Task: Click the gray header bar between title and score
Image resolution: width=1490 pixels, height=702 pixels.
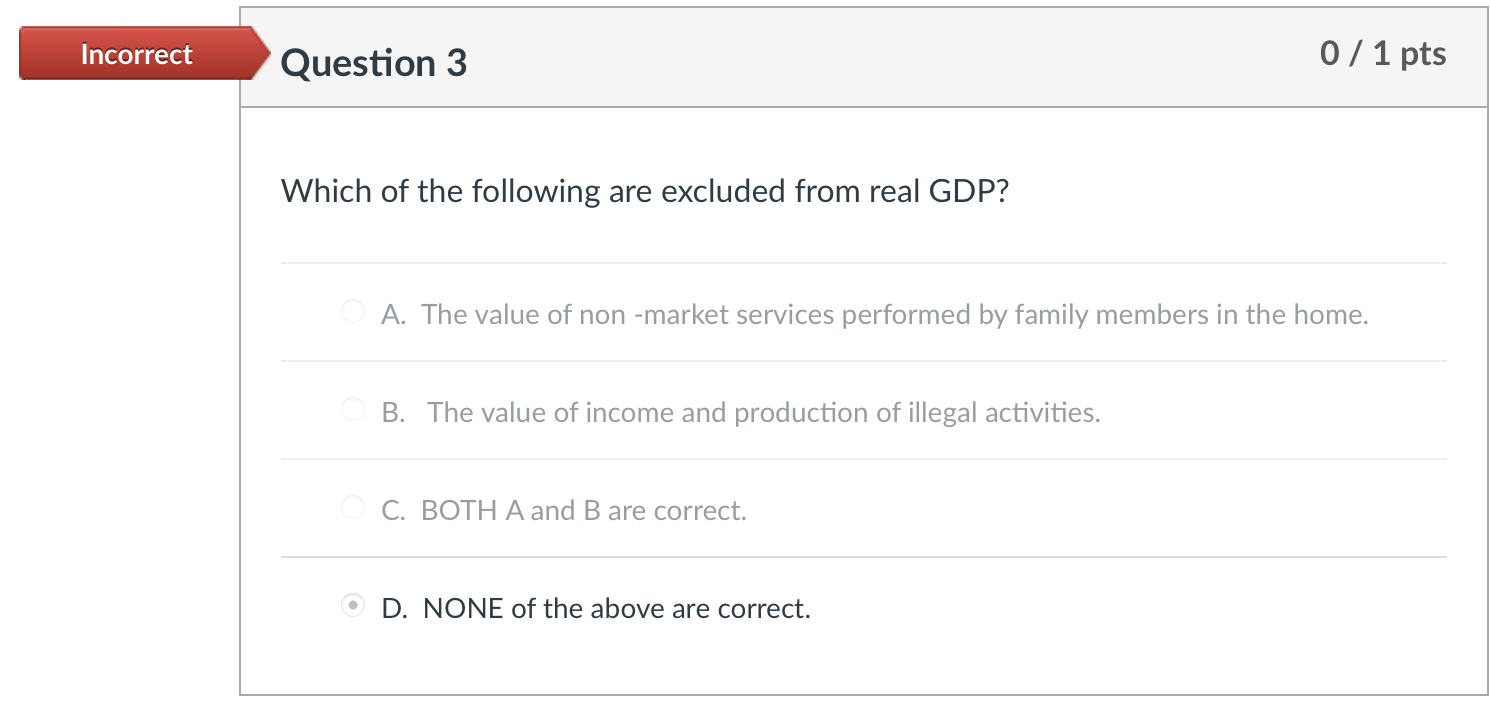Action: 880,60
